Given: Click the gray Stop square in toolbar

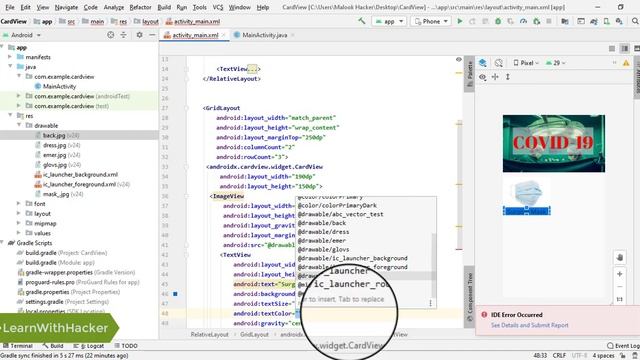Looking at the screenshot, I should [x=549, y=21].
